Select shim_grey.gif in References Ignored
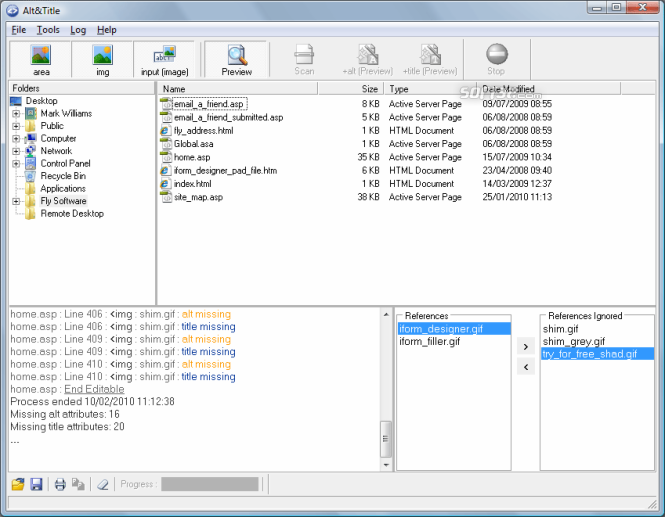The image size is (665, 517). pos(597,341)
